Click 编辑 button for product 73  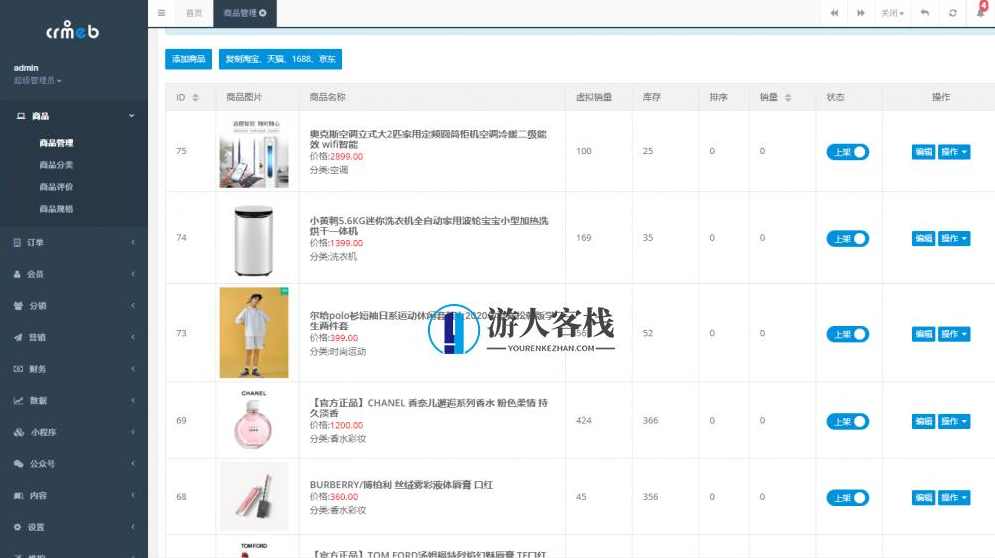coord(923,334)
